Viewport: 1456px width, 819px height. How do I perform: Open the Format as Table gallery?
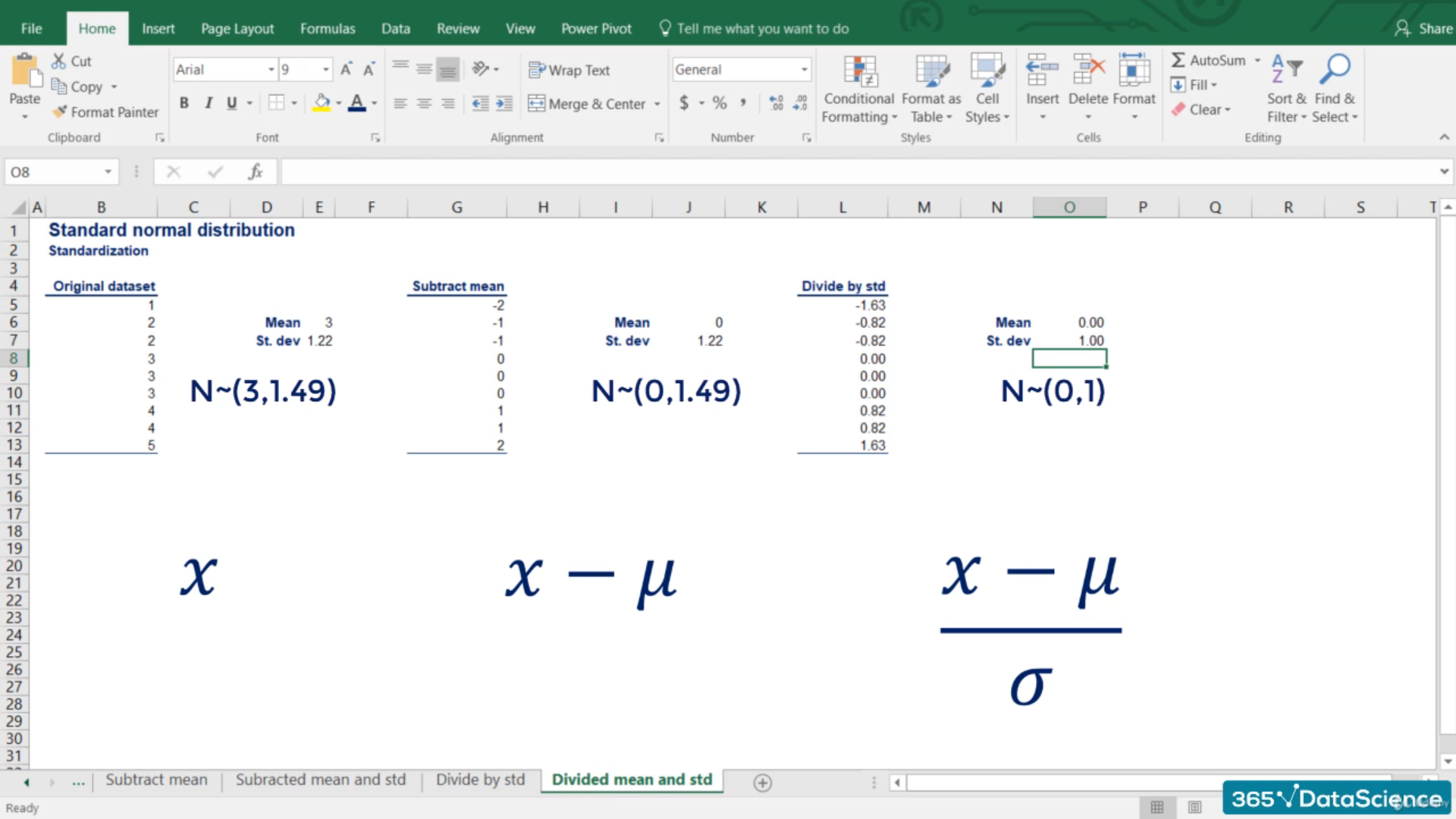point(931,73)
